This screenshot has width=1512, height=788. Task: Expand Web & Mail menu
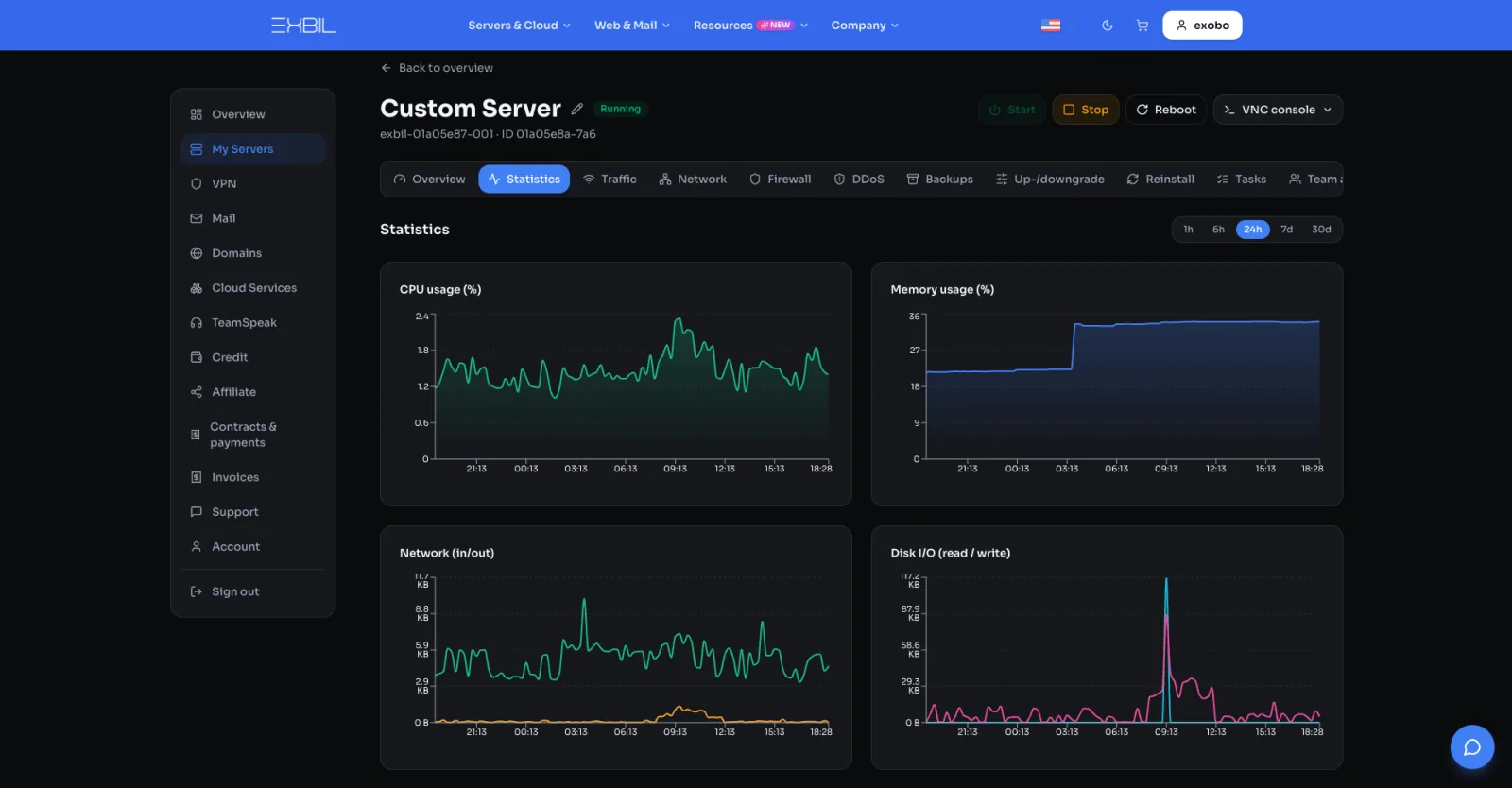click(632, 26)
